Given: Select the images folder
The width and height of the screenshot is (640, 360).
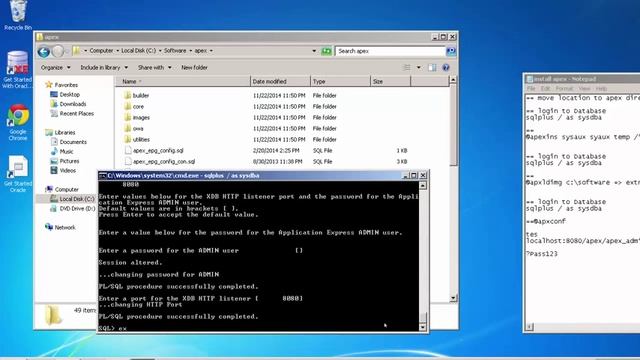Looking at the screenshot, I should pos(141,118).
